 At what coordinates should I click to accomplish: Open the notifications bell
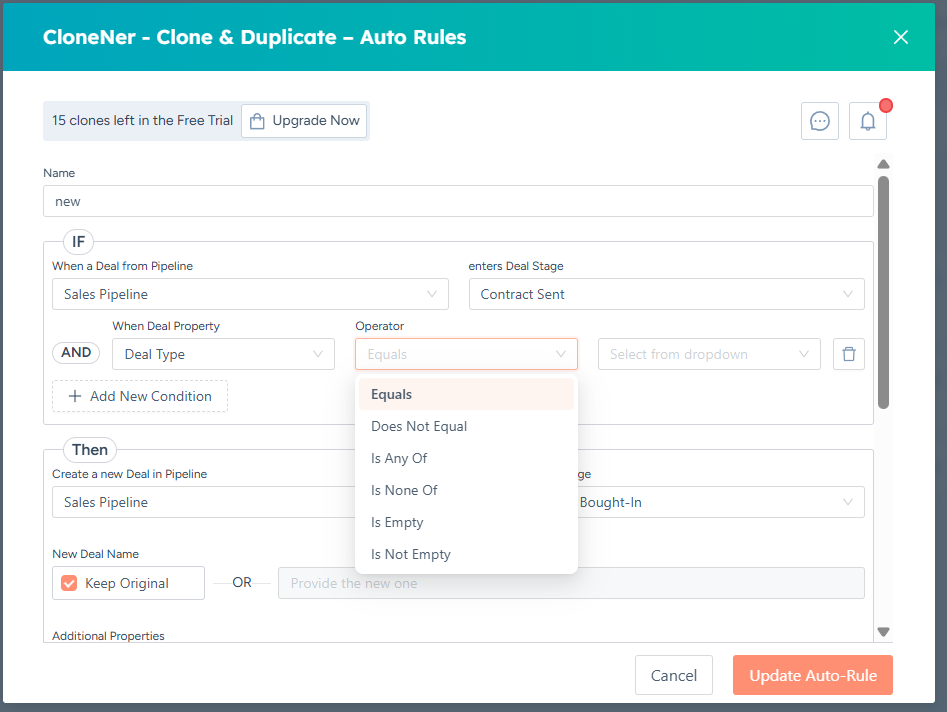tap(868, 121)
